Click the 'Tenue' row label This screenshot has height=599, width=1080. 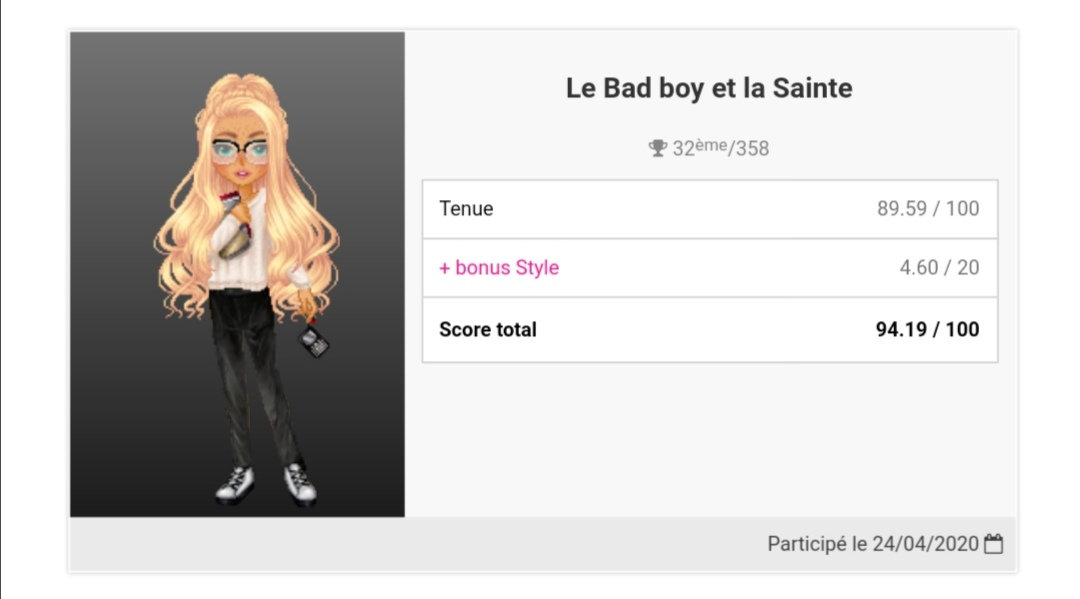point(466,209)
